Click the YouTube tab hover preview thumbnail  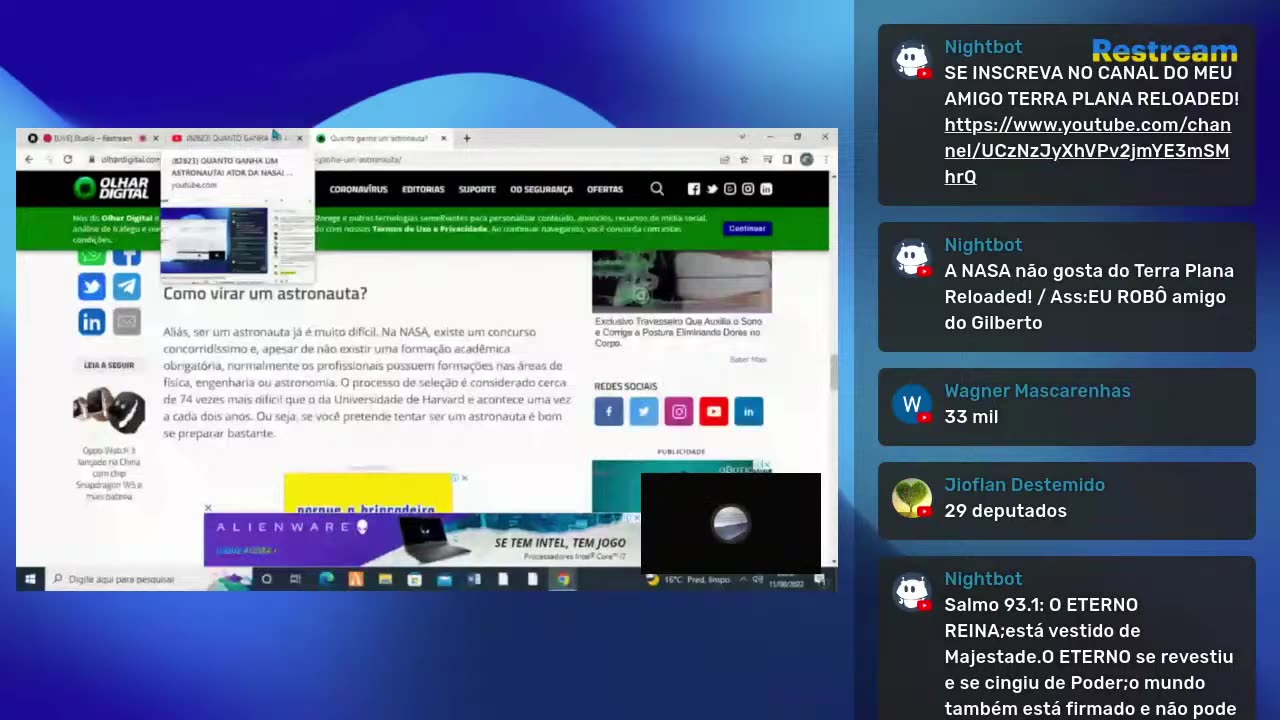tap(238, 240)
